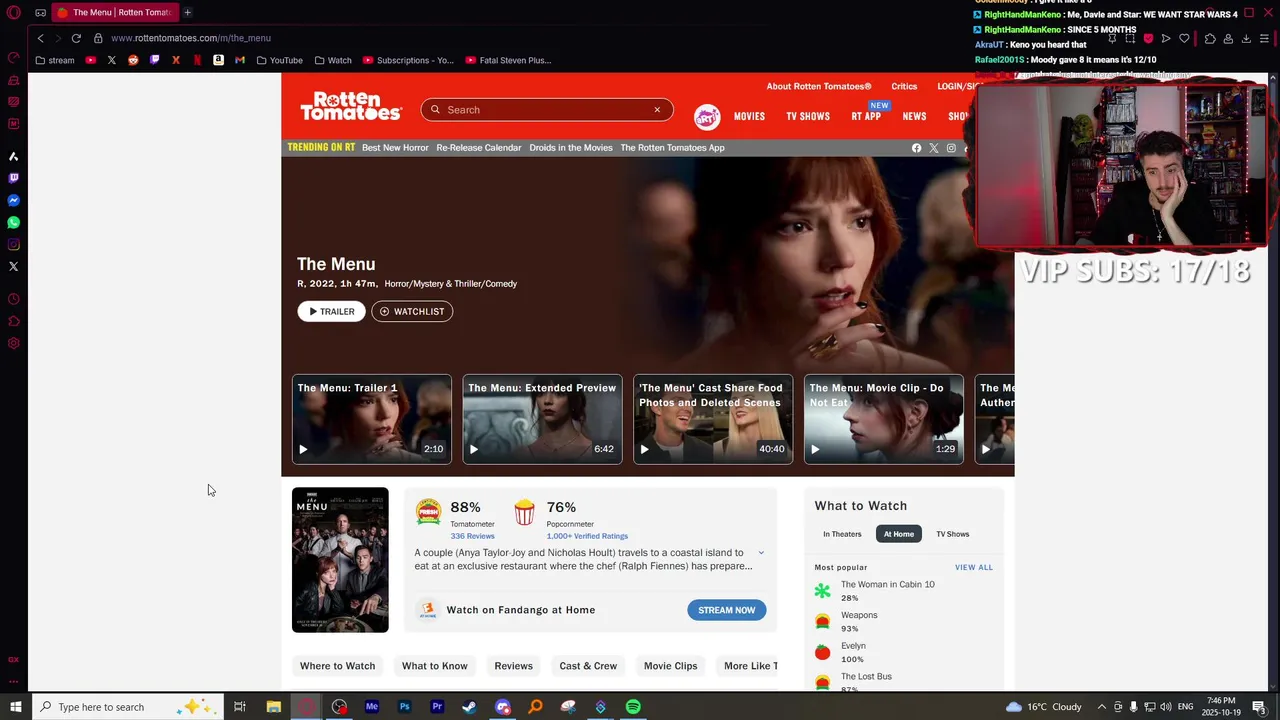Open the stream bookmarks folder
This screenshot has width=1280, height=720.
pos(55,60)
